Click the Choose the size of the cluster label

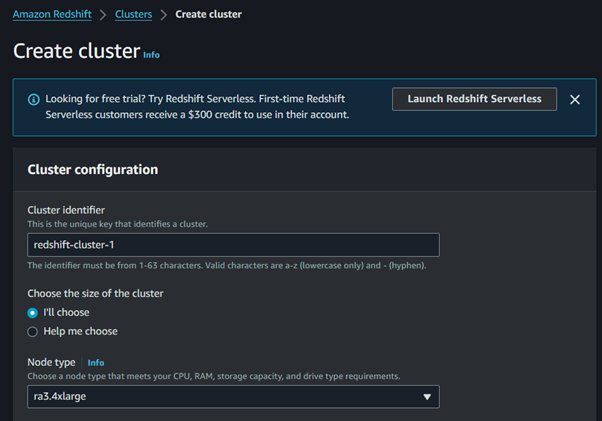point(95,293)
